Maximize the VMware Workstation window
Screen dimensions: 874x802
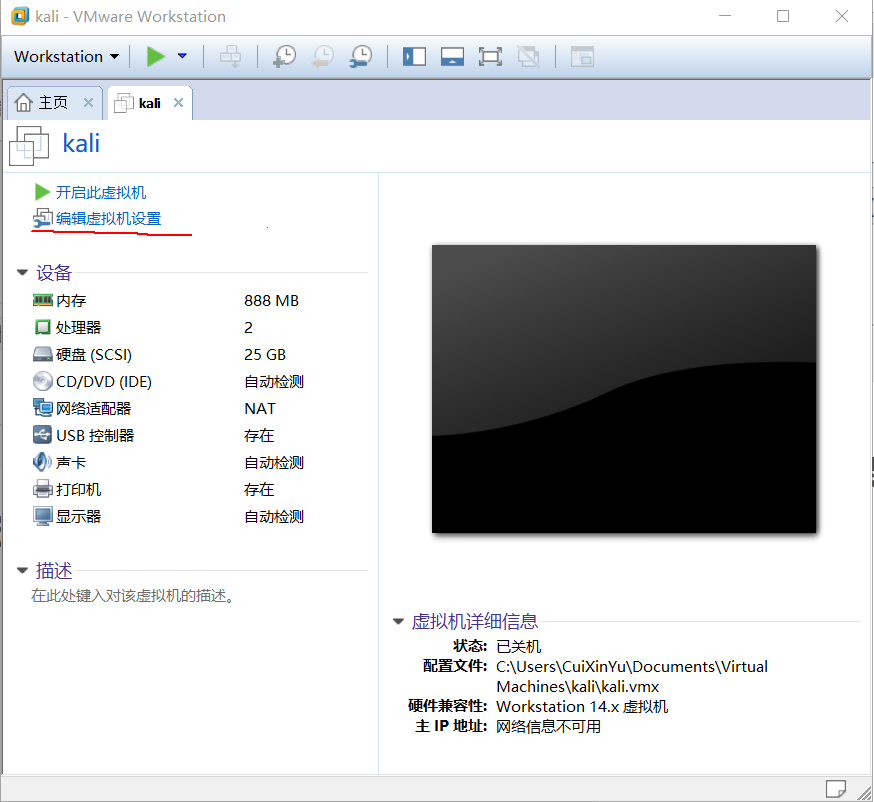783,16
